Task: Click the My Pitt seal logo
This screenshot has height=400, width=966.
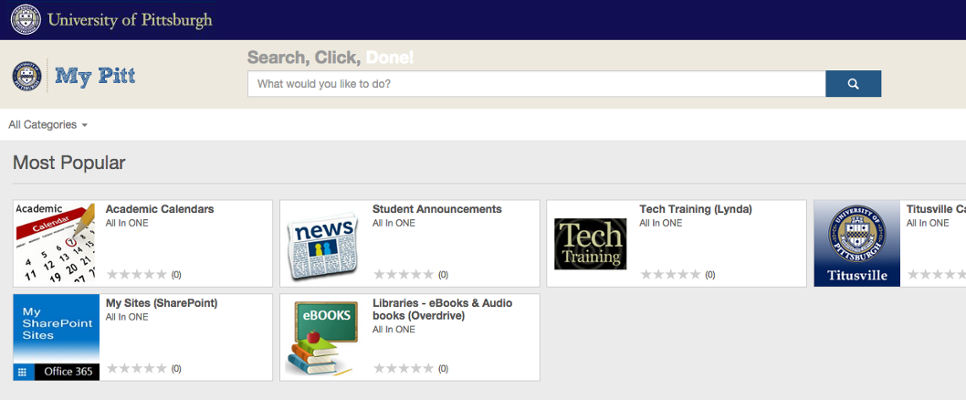Action: [27, 76]
